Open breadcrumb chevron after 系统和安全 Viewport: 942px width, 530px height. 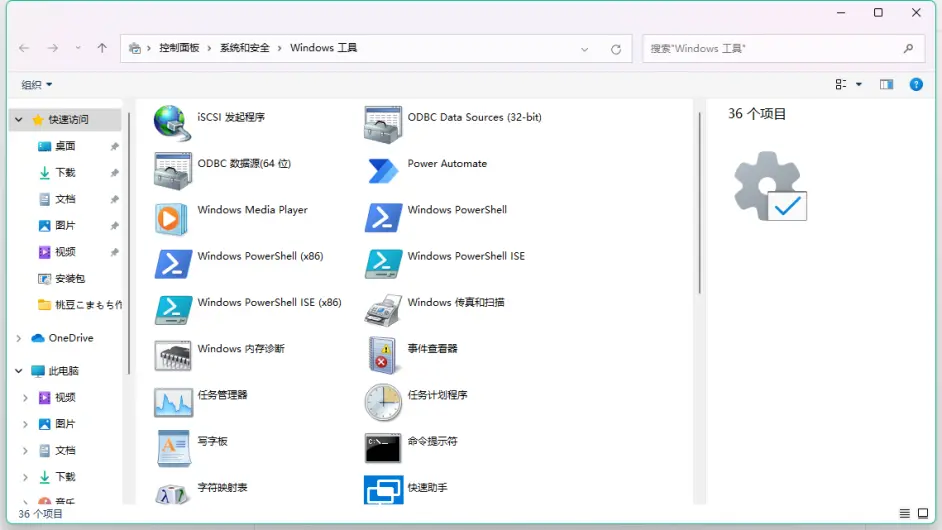(279, 48)
